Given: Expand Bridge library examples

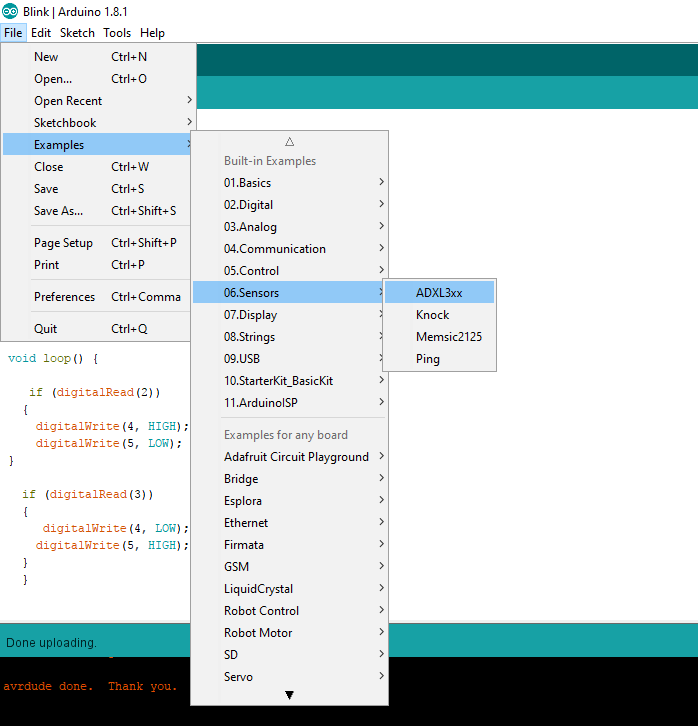Looking at the screenshot, I should [290, 478].
